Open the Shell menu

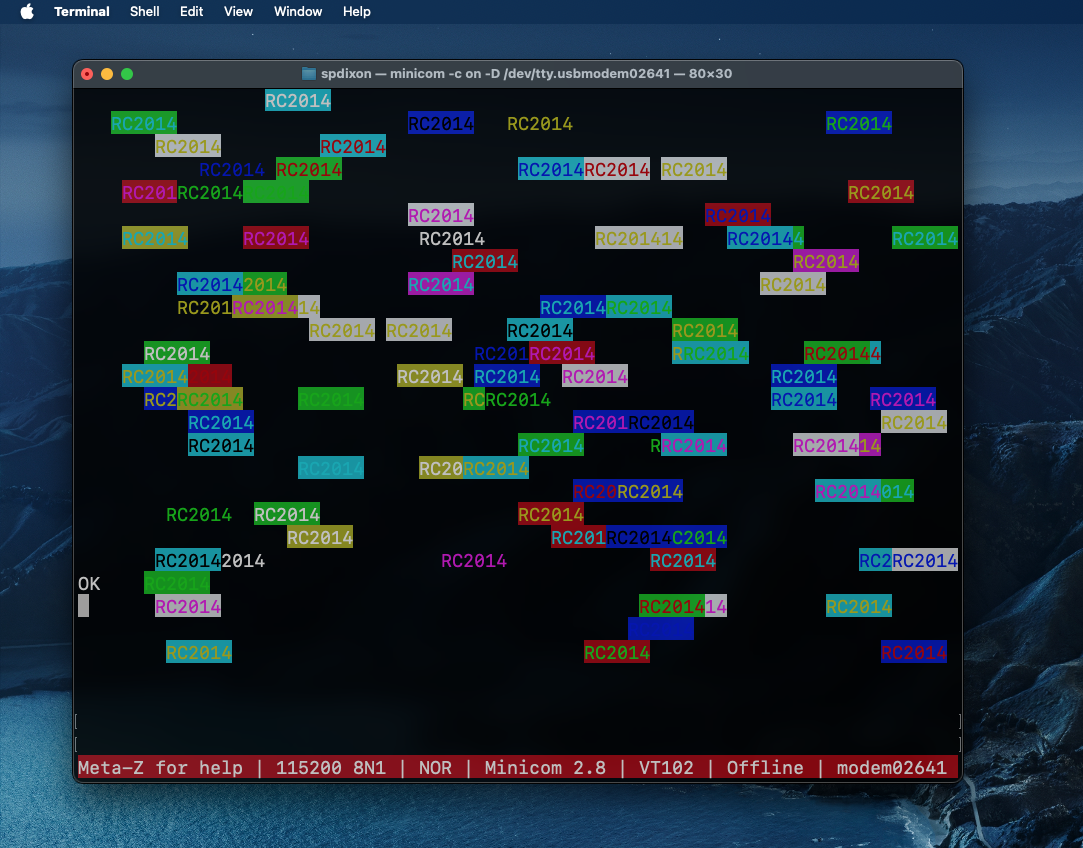coord(144,12)
